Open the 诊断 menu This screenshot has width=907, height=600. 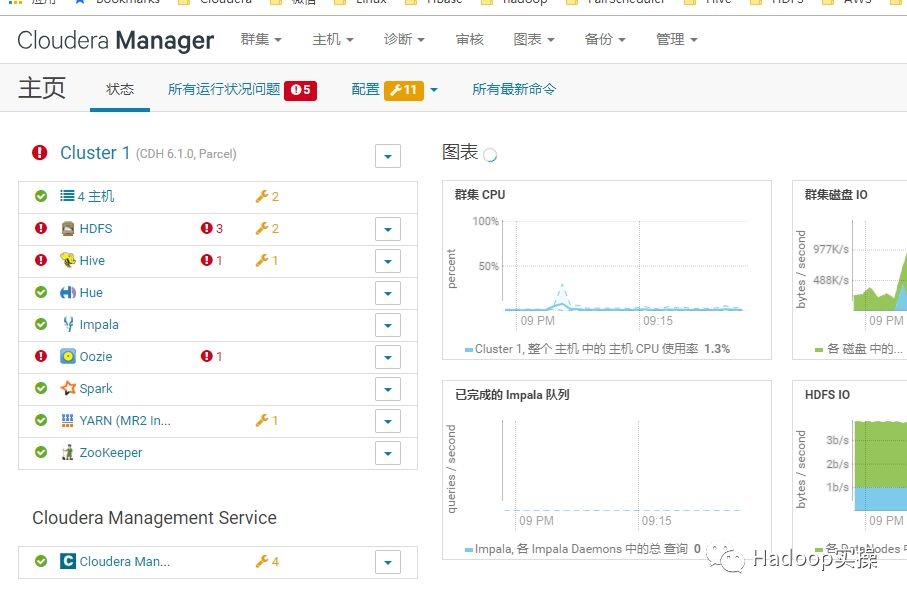[x=404, y=39]
